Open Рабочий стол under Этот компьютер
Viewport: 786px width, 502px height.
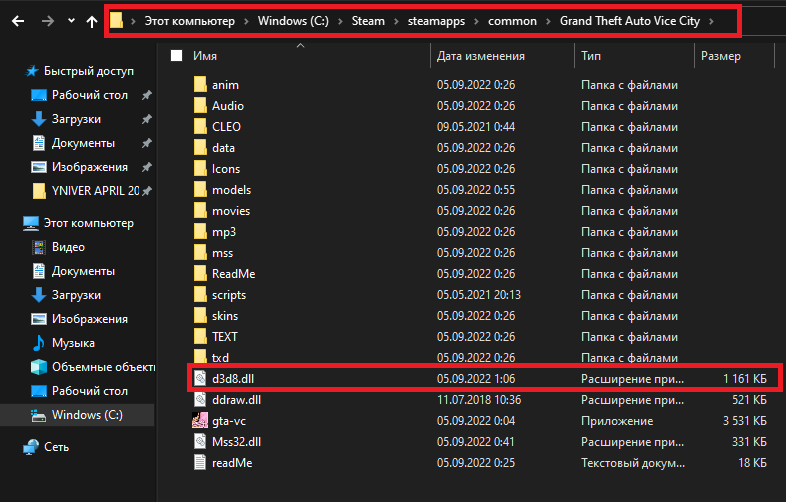(90, 392)
